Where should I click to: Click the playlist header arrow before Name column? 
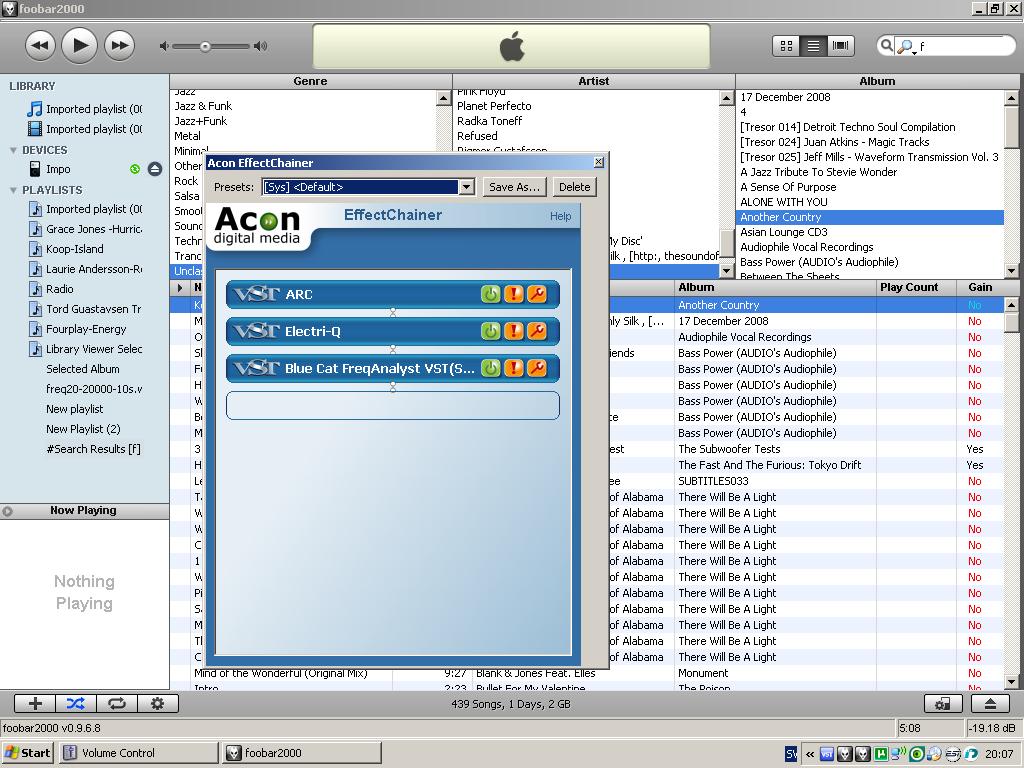tap(180, 287)
